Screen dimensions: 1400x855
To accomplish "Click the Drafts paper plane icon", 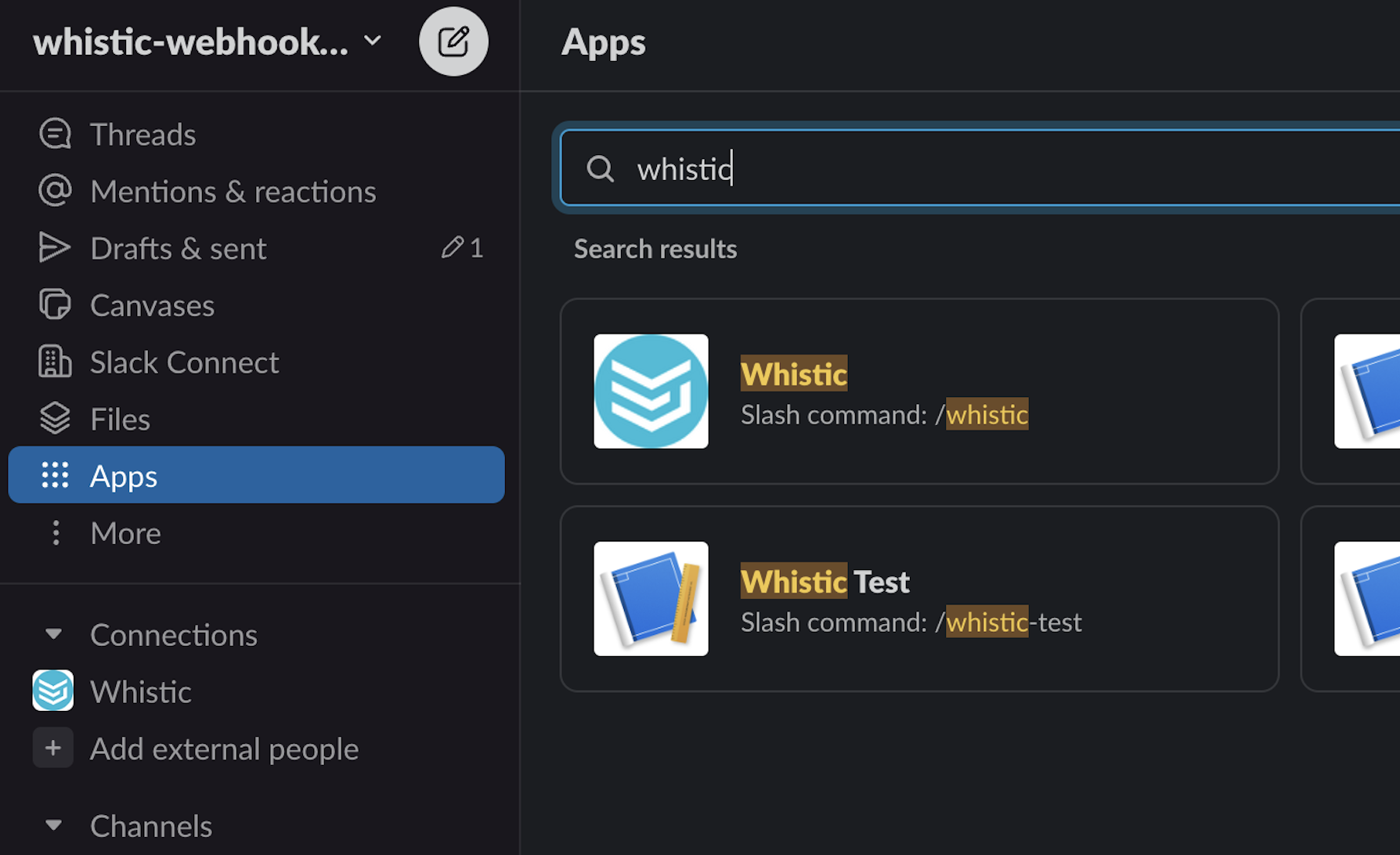I will (x=55, y=247).
